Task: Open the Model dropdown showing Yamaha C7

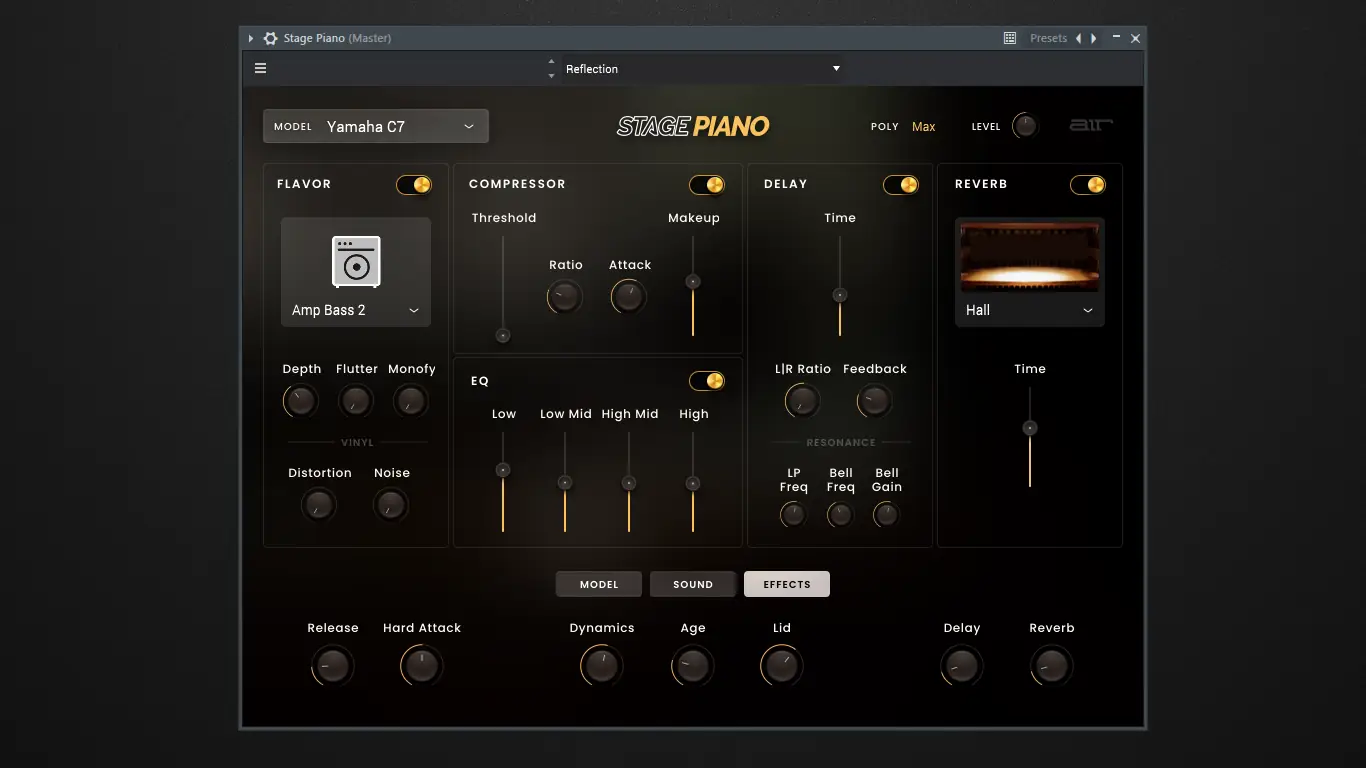Action: click(376, 126)
